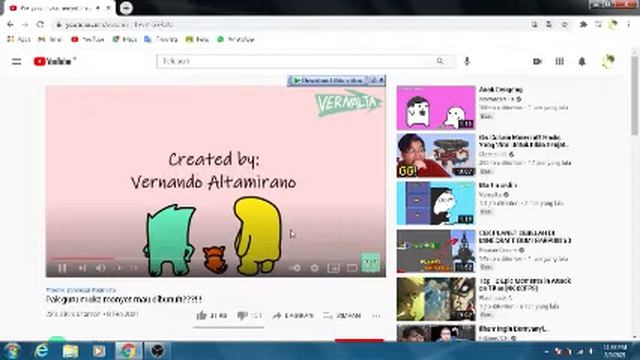The height and width of the screenshot is (360, 640).
Task: Mute the video volume
Action: [x=100, y=268]
